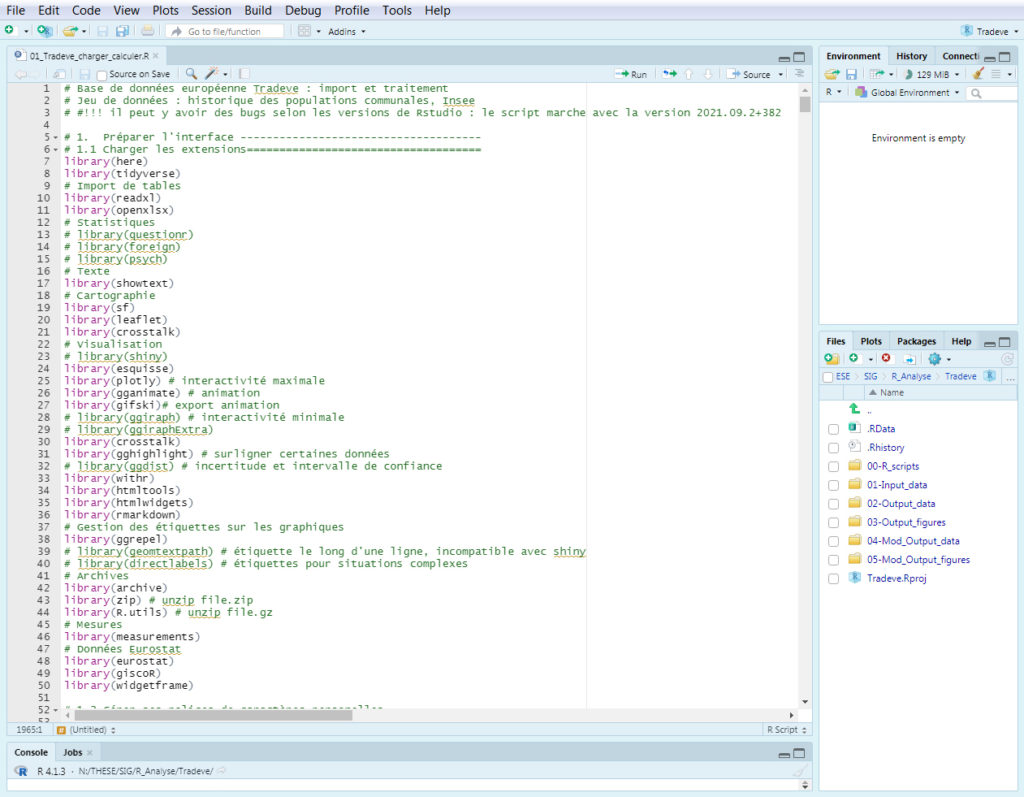Click the Go to file/function search field
The width and height of the screenshot is (1024, 797).
click(225, 31)
